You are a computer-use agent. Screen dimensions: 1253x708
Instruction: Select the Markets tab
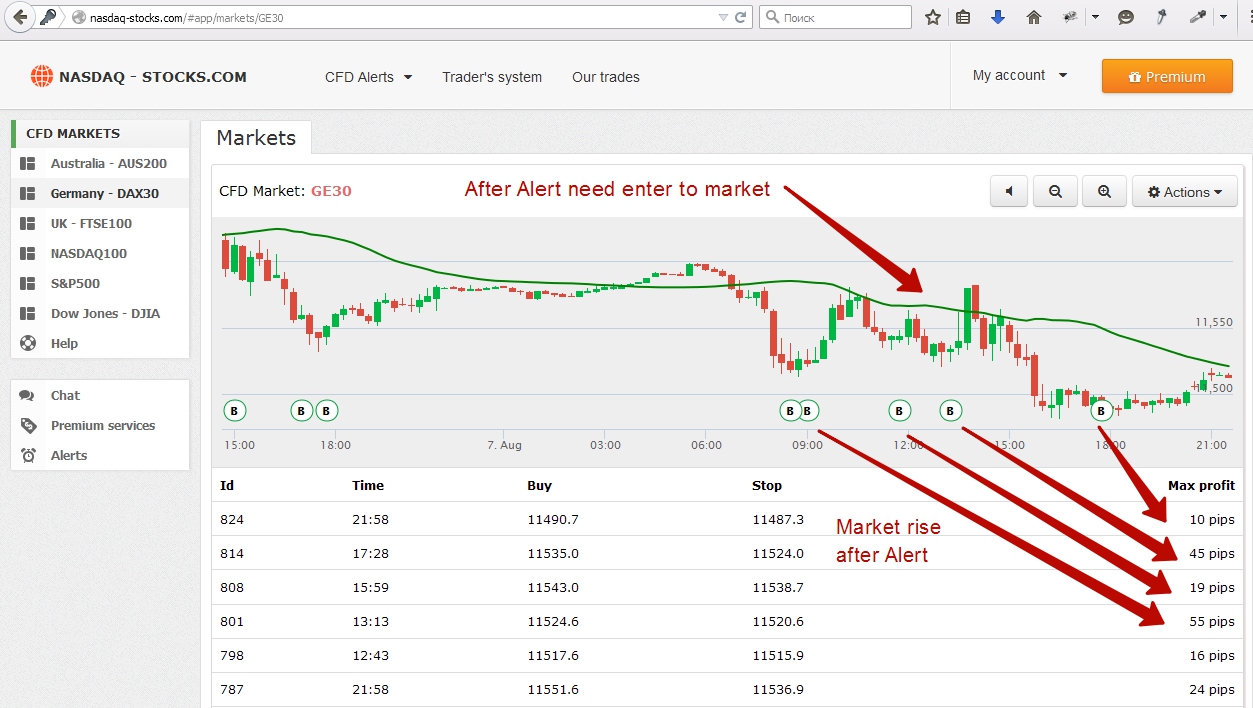[256, 138]
